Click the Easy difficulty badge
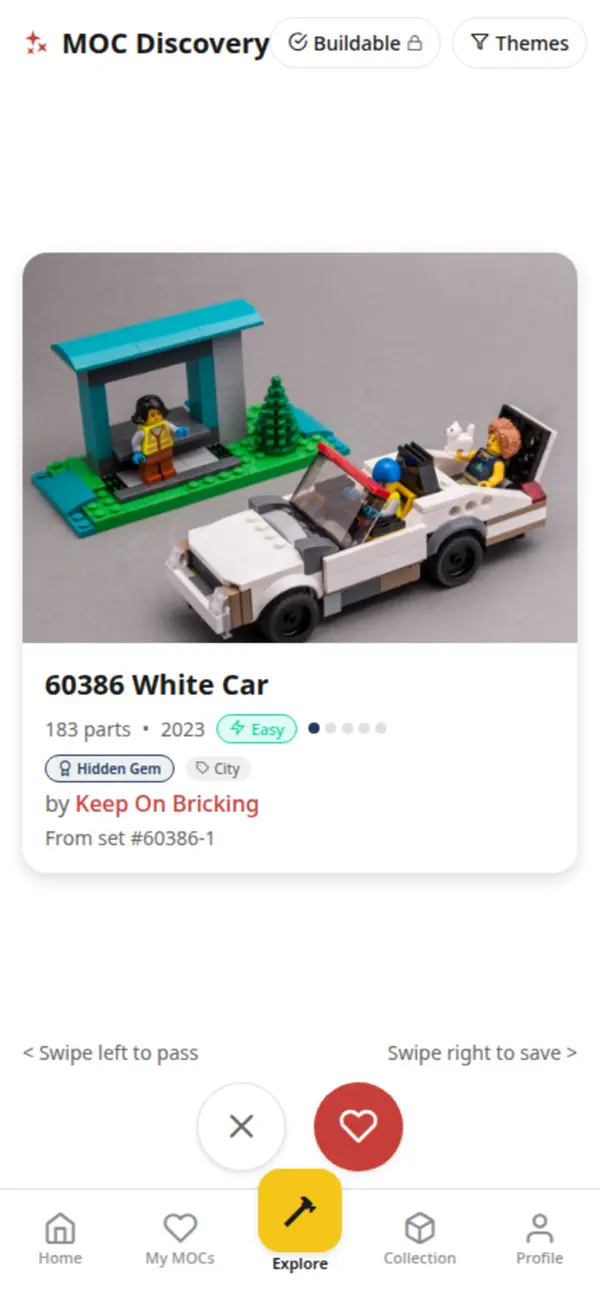Image resolution: width=600 pixels, height=1300 pixels. tap(257, 729)
